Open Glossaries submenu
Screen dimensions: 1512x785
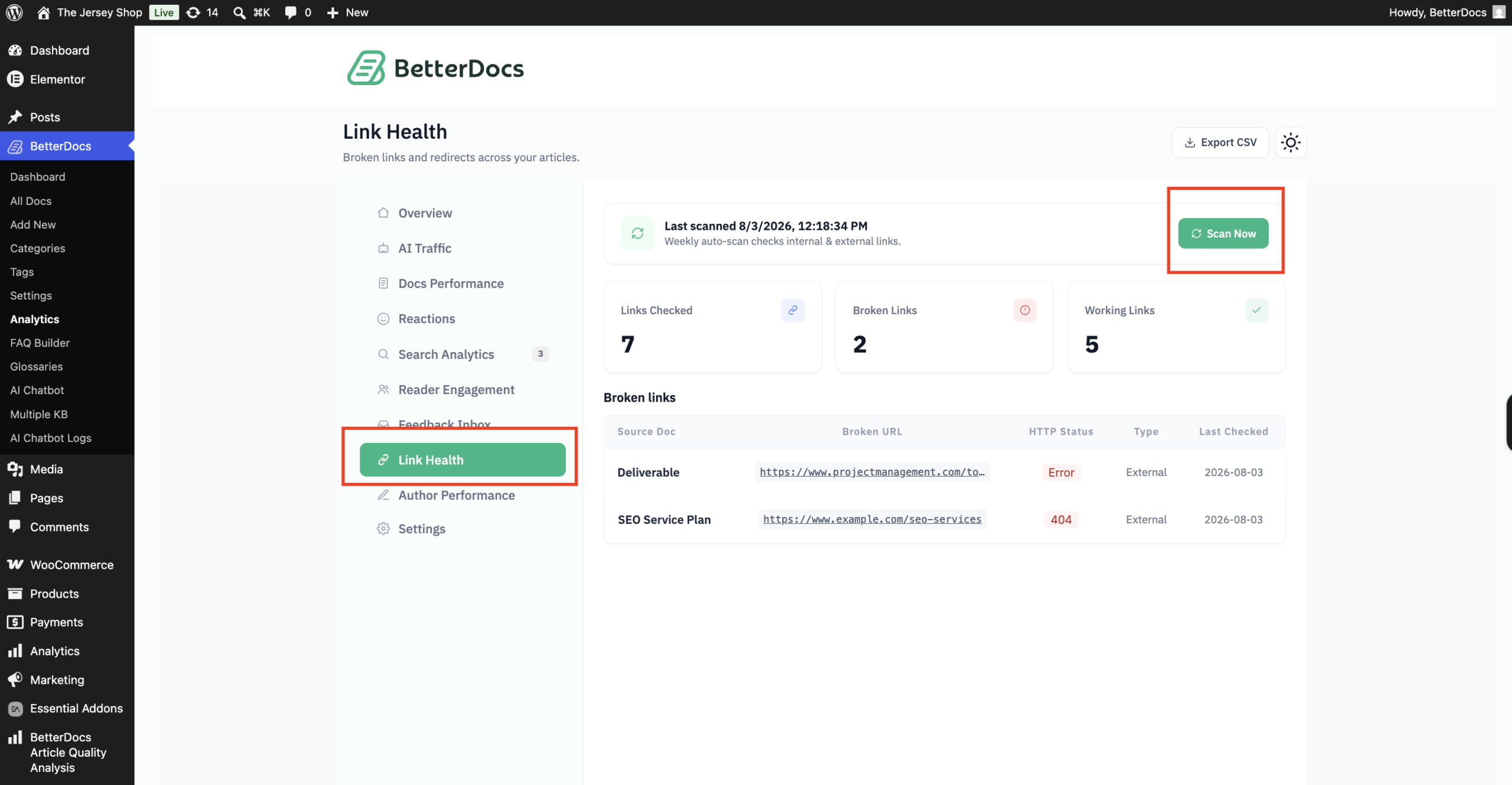36,366
